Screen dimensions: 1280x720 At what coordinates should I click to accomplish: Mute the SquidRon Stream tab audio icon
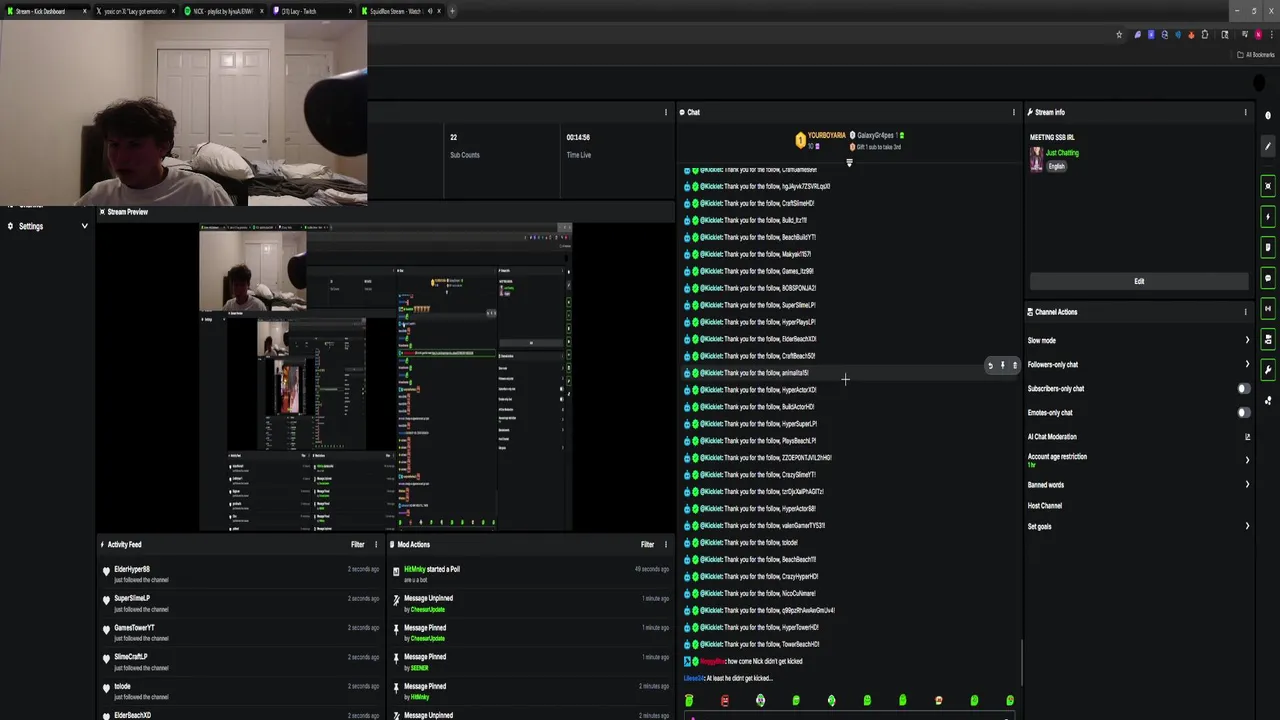[x=431, y=11]
